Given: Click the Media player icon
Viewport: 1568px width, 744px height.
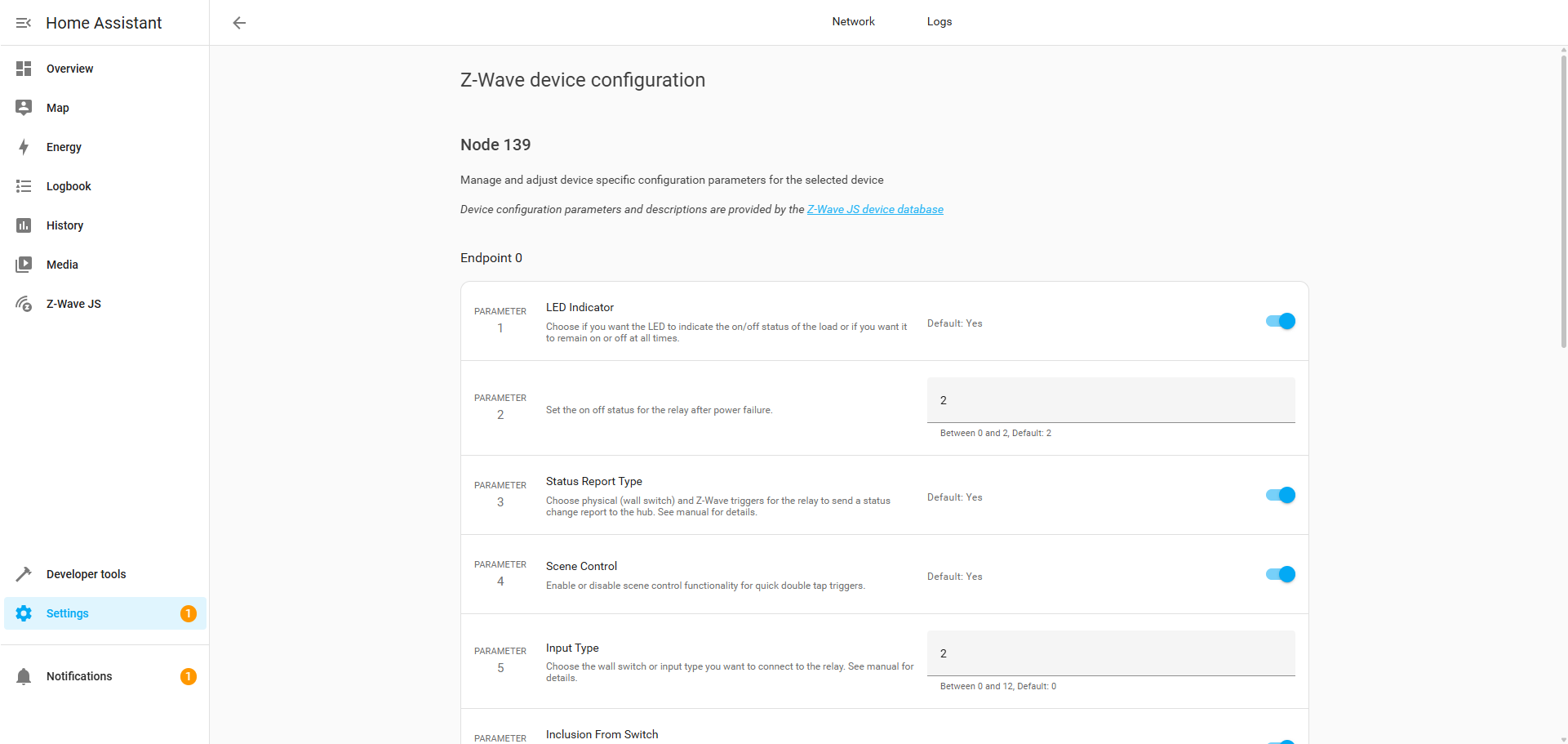Looking at the screenshot, I should coord(24,265).
